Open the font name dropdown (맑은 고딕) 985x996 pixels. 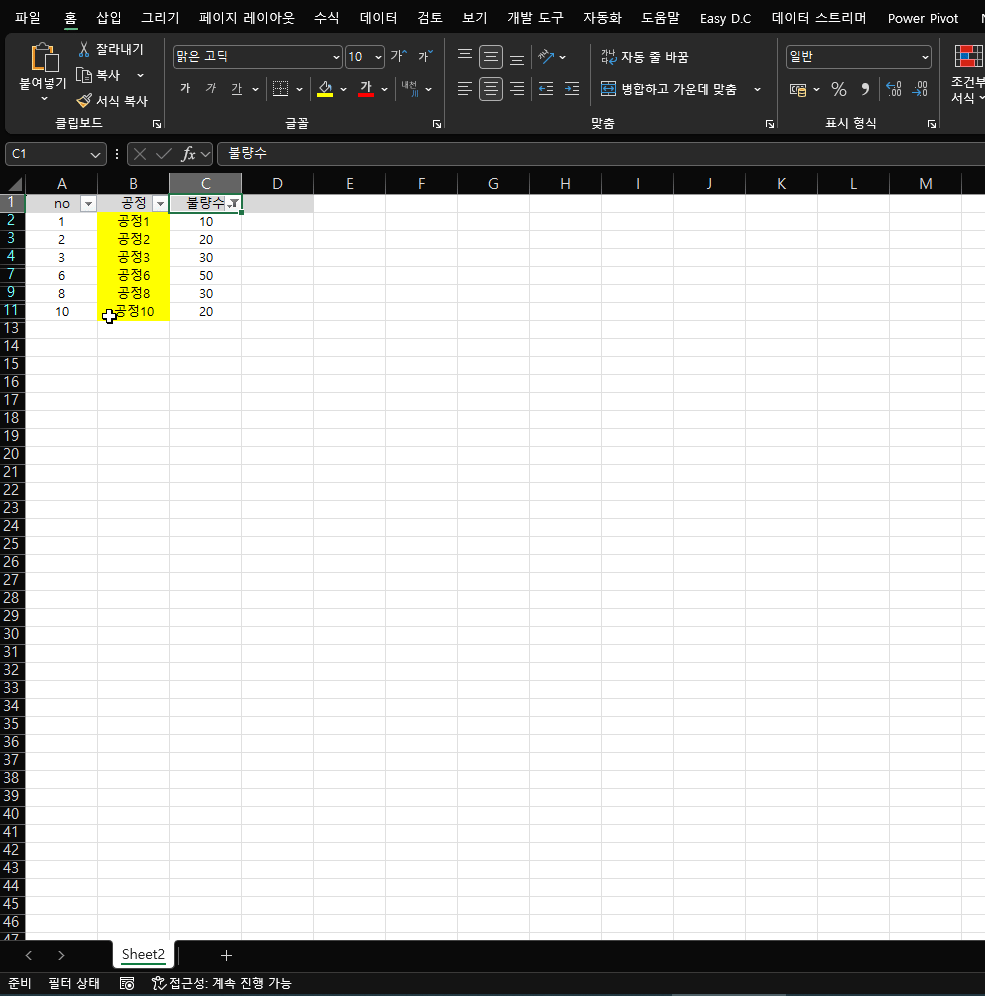[x=335, y=57]
